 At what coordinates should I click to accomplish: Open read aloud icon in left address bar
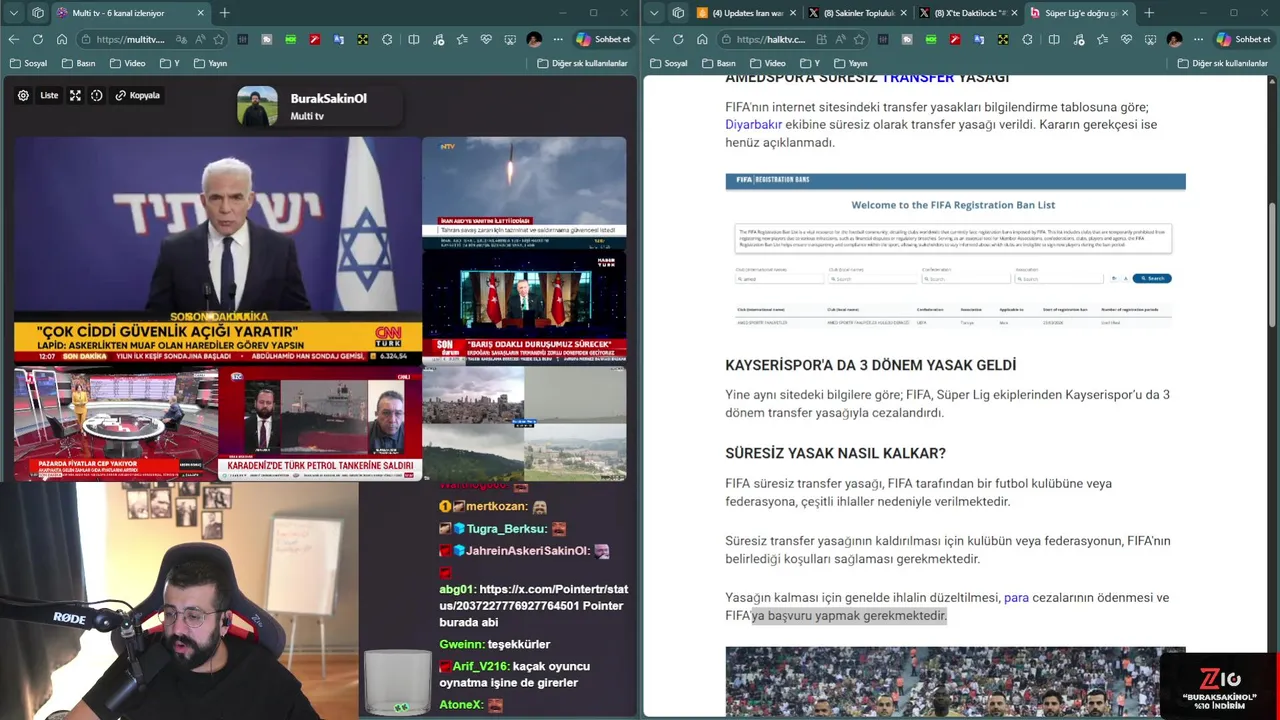pos(199,39)
